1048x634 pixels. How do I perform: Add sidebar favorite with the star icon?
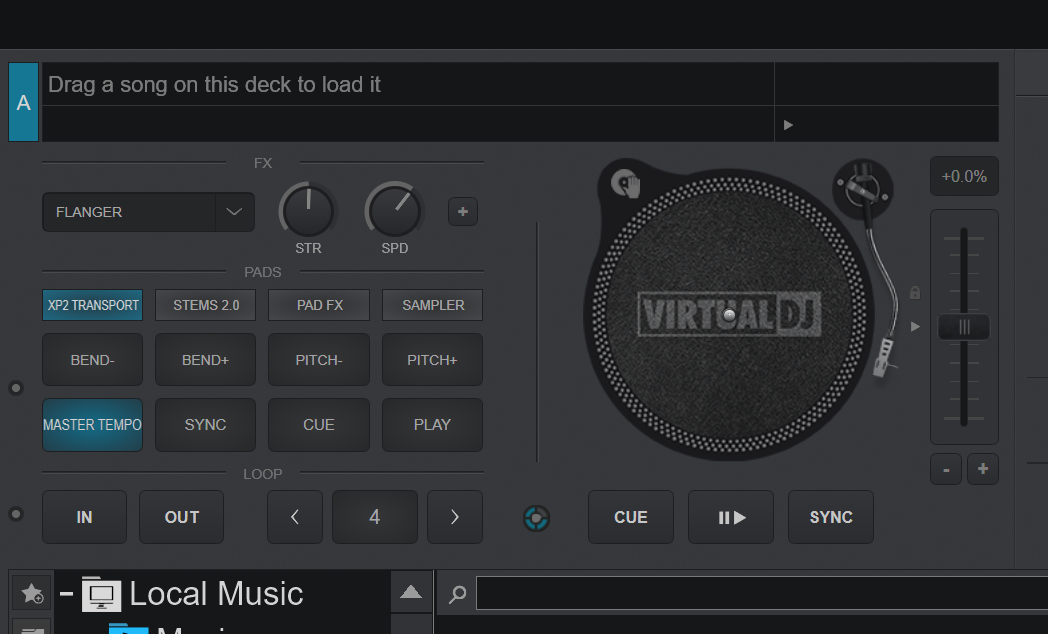tap(31, 593)
